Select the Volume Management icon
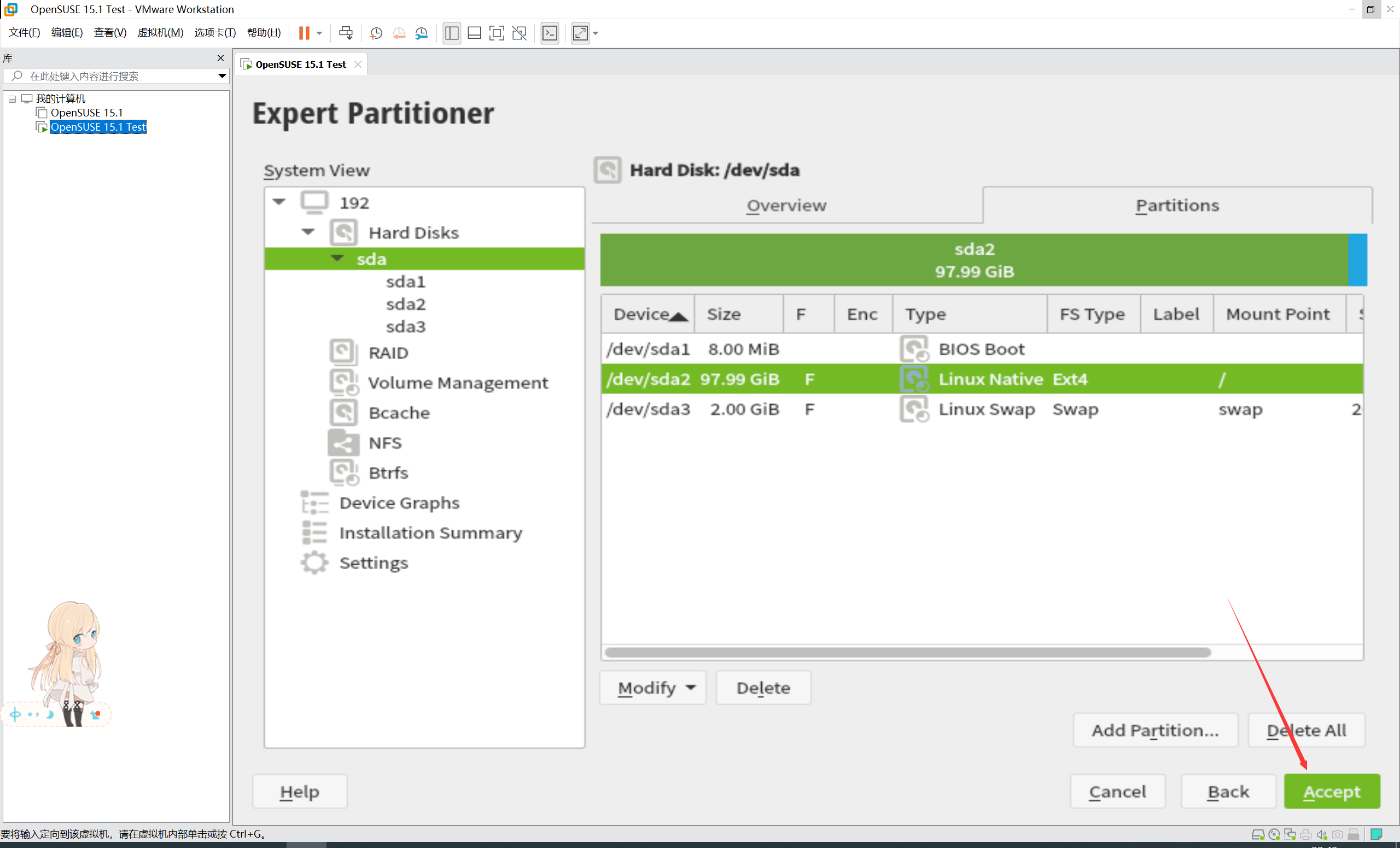This screenshot has height=848, width=1400. pos(344,383)
